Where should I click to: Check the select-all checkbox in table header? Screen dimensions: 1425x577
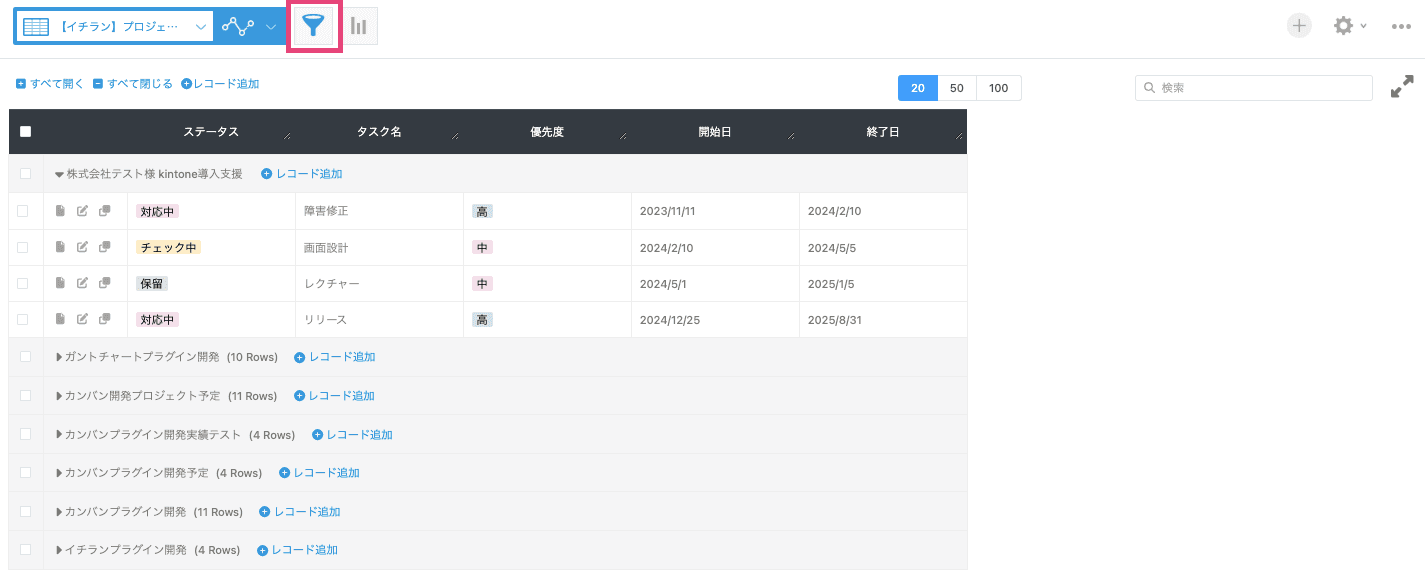click(26, 132)
